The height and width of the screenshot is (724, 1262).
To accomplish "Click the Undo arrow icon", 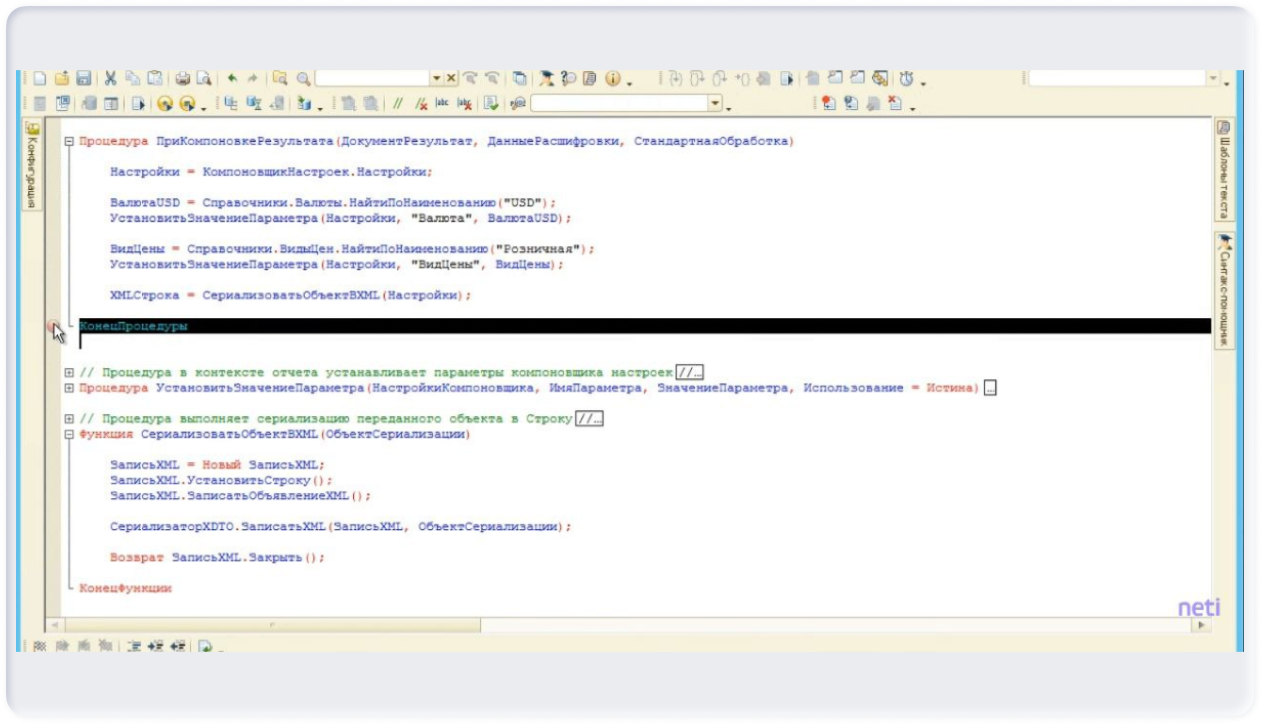I will pyautogui.click(x=232, y=79).
